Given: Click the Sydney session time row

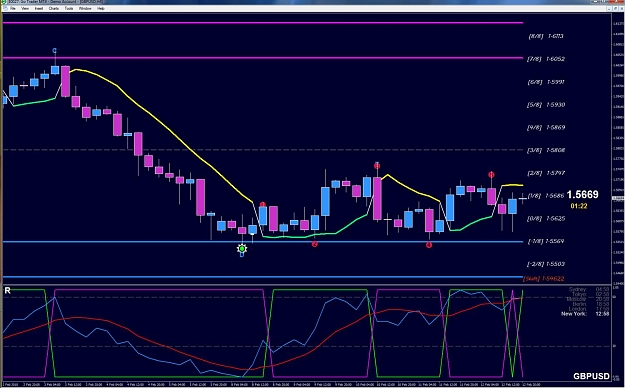Looking at the screenshot, I should coord(589,289).
